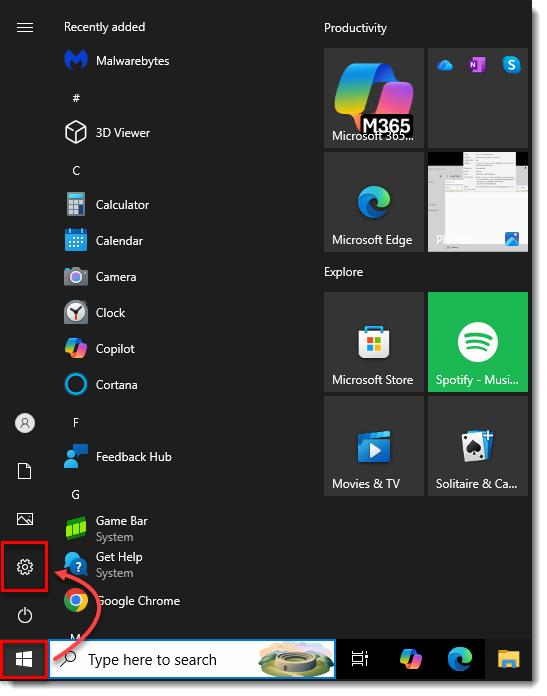Open Task View on the taskbar
This screenshot has height=696, width=547.
pos(360,659)
